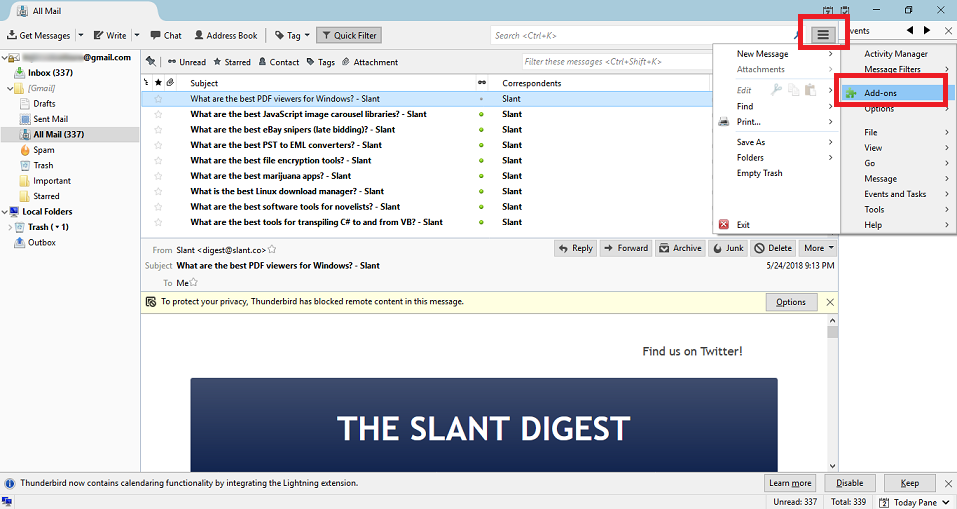Viewport: 957px width, 509px height.
Task: Open the Write dropdown arrow
Action: pos(137,35)
